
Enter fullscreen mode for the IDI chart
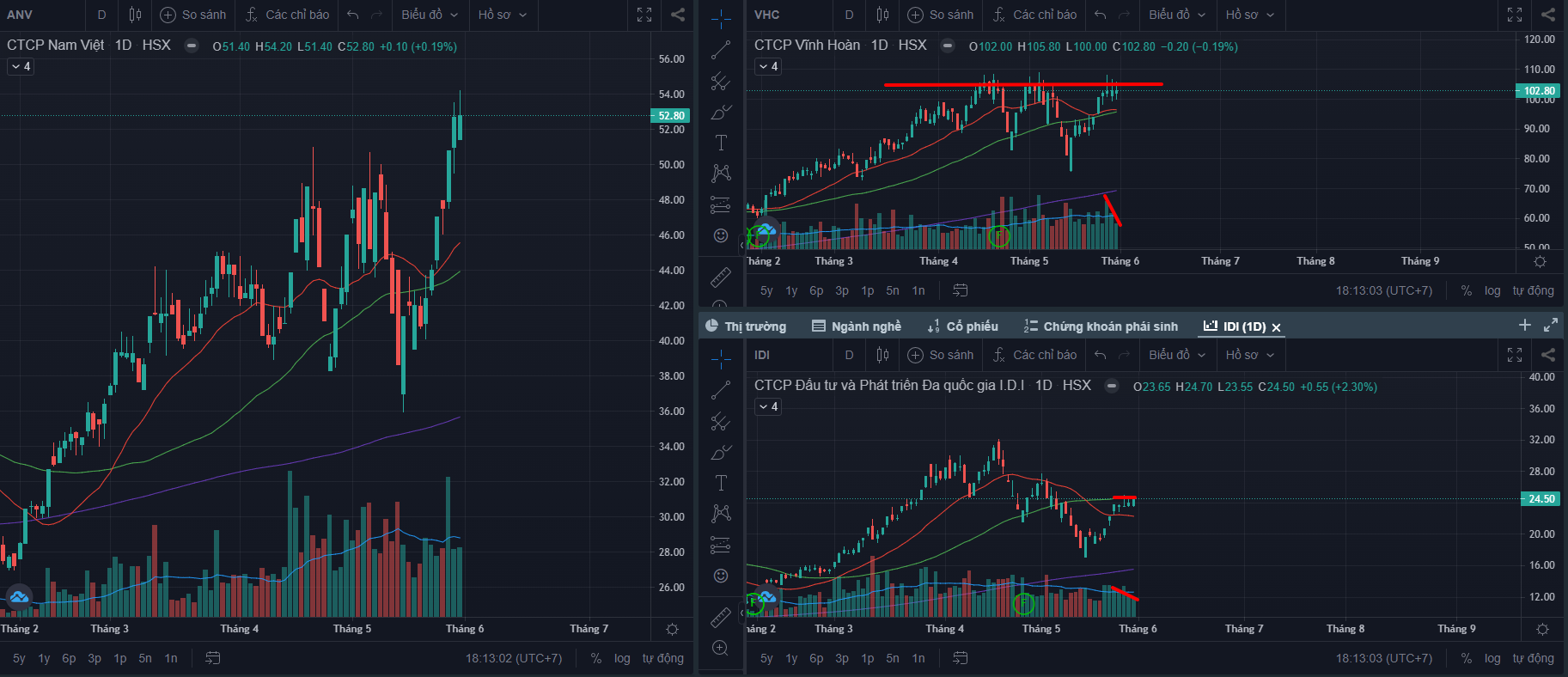click(1515, 355)
